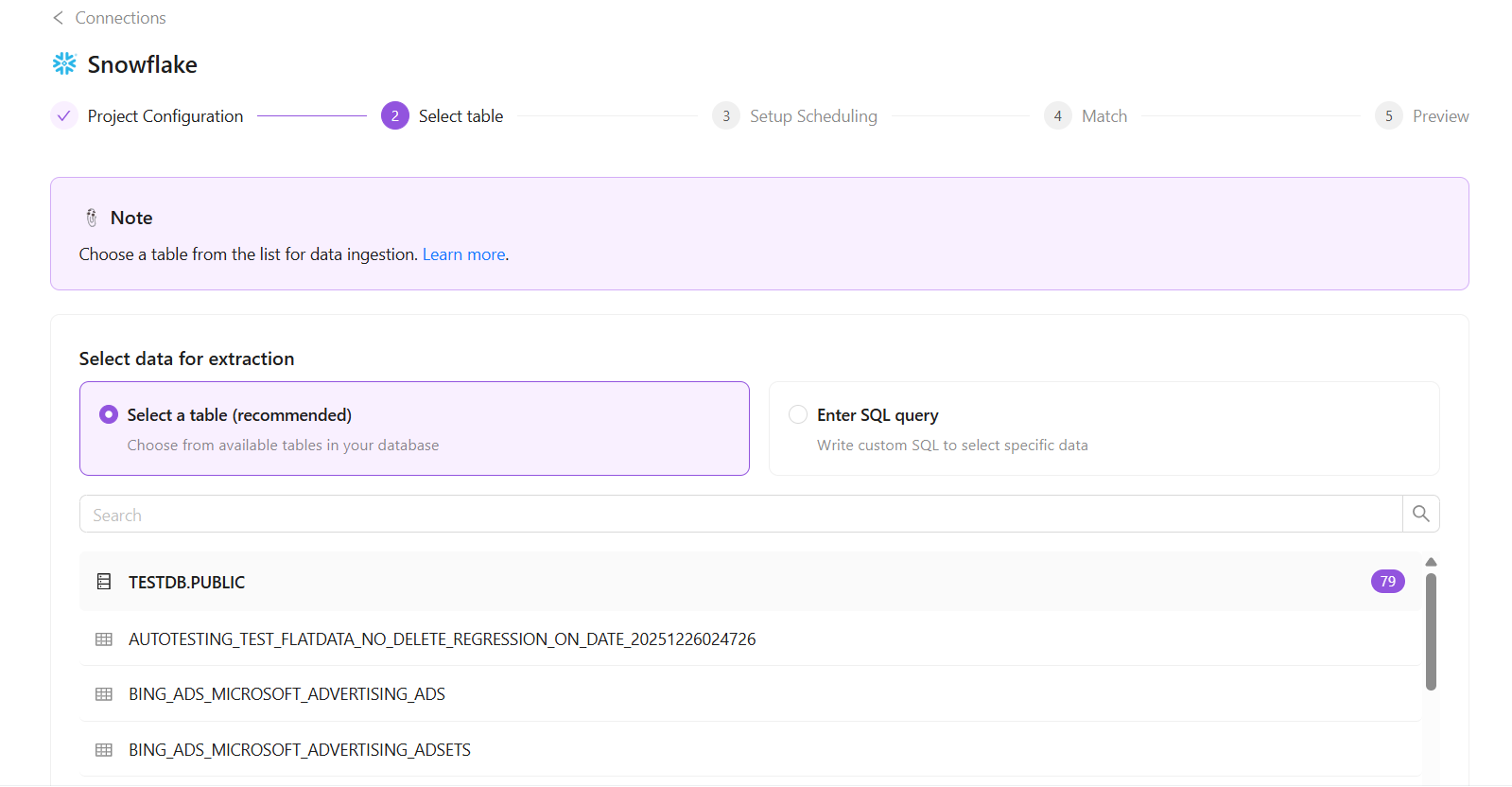
Task: Open the Learn more link
Action: coord(463,254)
